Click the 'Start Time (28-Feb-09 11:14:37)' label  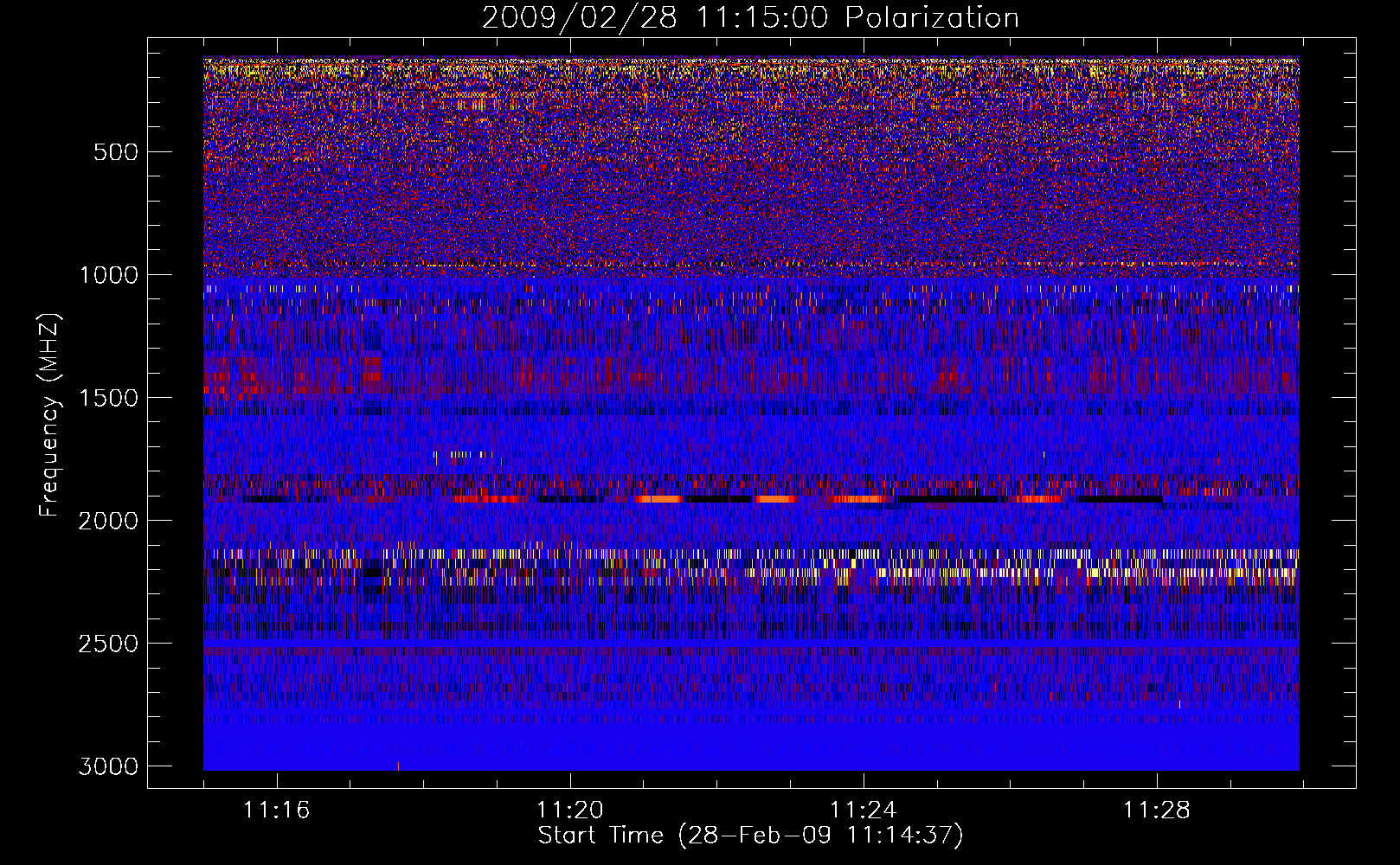pos(750,836)
